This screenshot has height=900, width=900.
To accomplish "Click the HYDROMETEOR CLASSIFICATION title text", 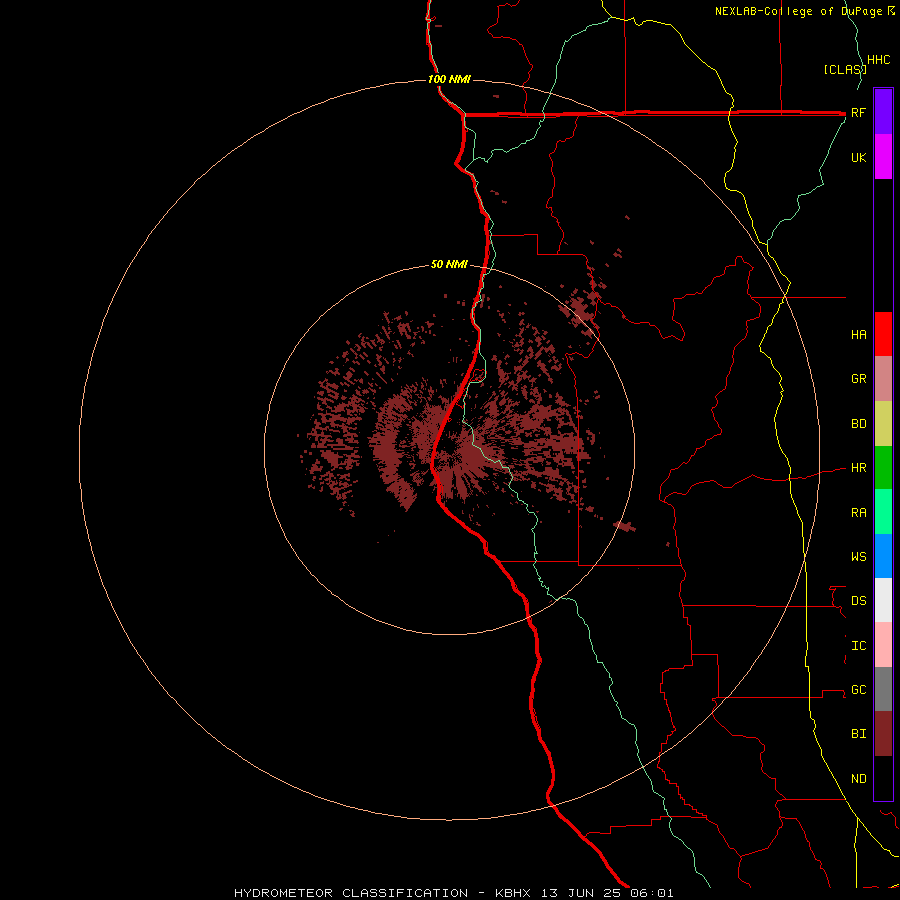I will pyautogui.click(x=351, y=893).
